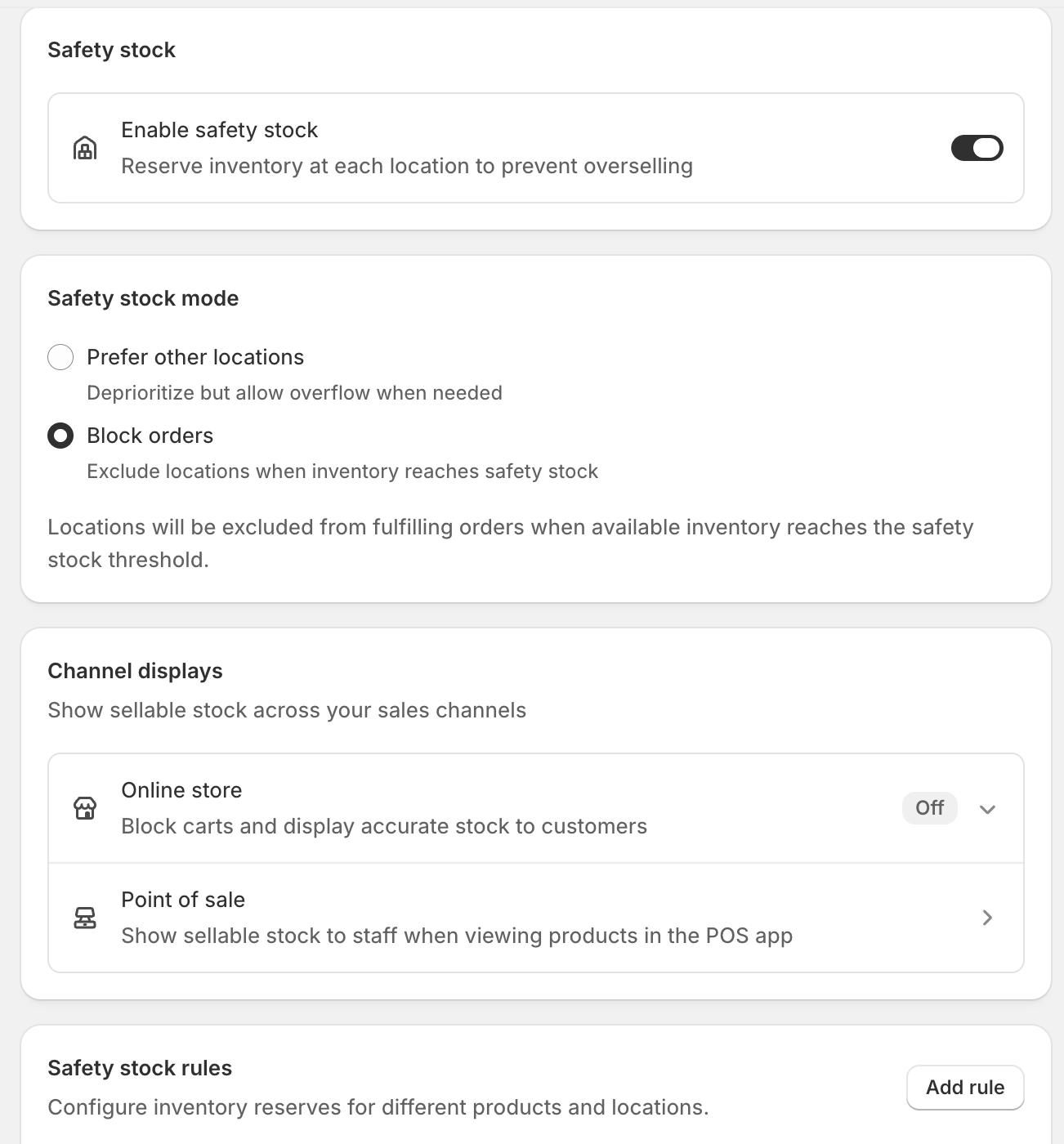Expand the Online store channel chevron
Screen dimensions: 1064x1144
point(987,810)
